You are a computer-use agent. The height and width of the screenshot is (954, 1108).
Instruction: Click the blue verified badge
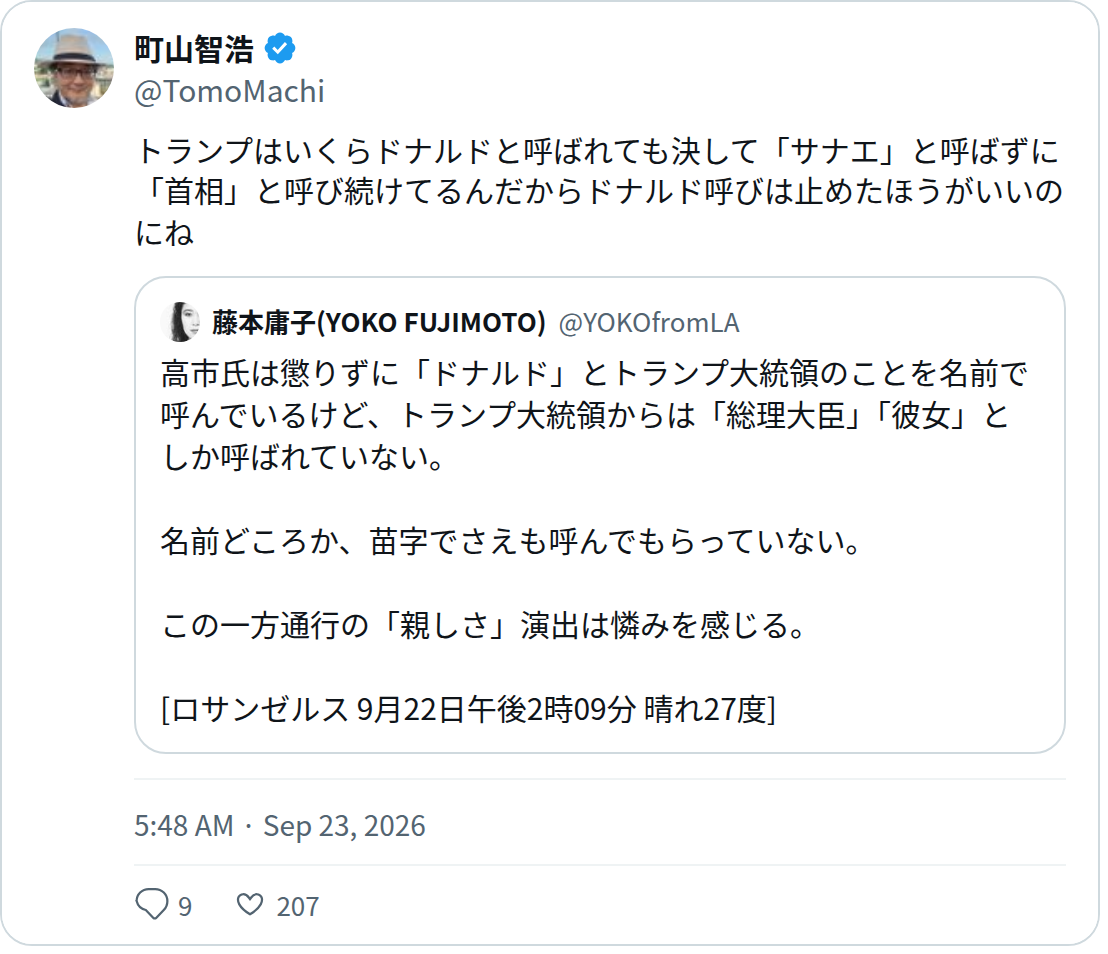tap(280, 49)
